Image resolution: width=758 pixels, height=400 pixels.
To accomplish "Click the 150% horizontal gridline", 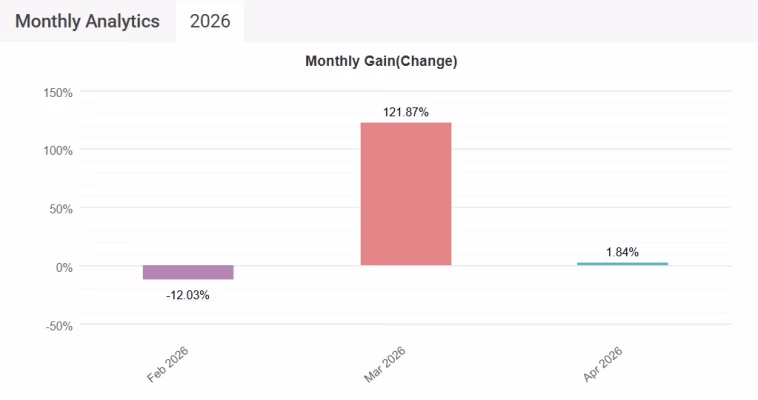I will coord(300,92).
